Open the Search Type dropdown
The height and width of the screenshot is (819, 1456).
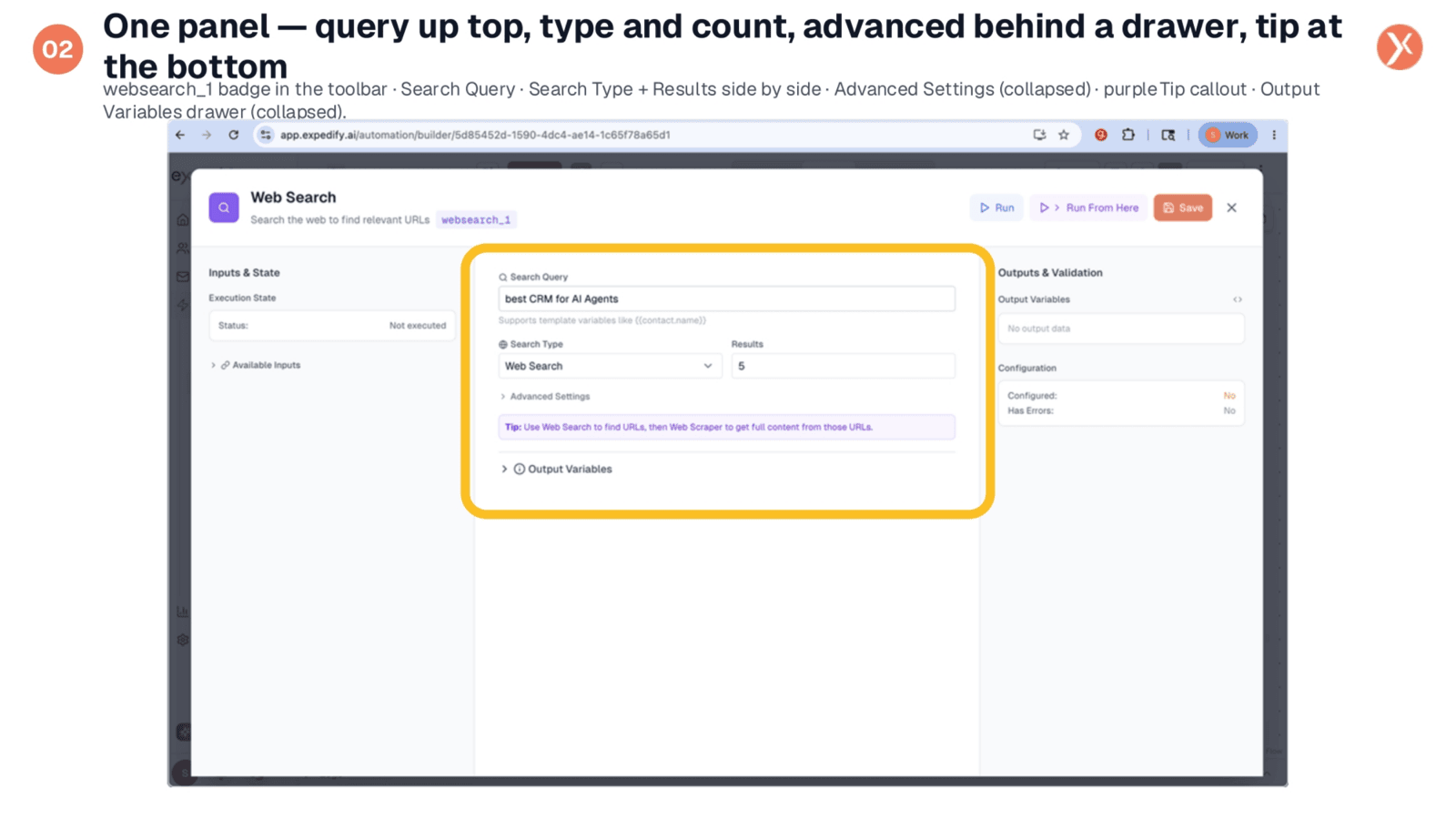[609, 366]
